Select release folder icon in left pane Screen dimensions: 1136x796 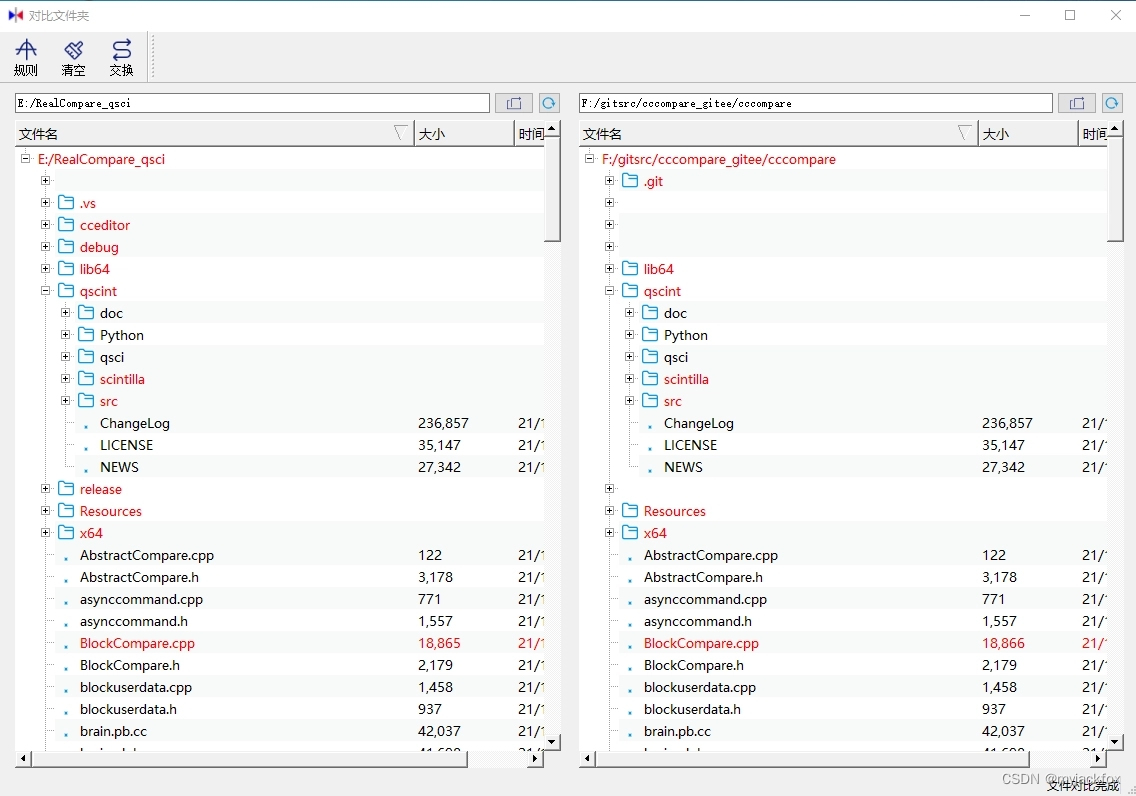coord(66,488)
